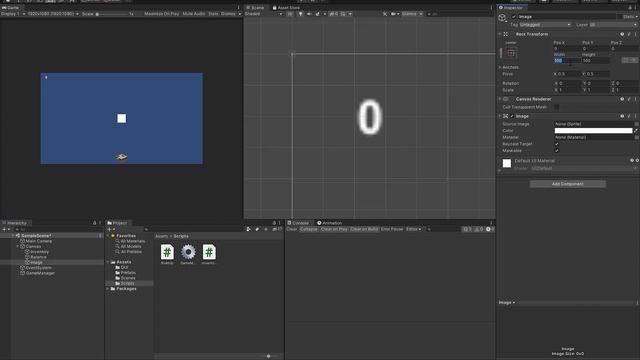This screenshot has width=640, height=360.
Task: Select the Project tab
Action: [117, 223]
